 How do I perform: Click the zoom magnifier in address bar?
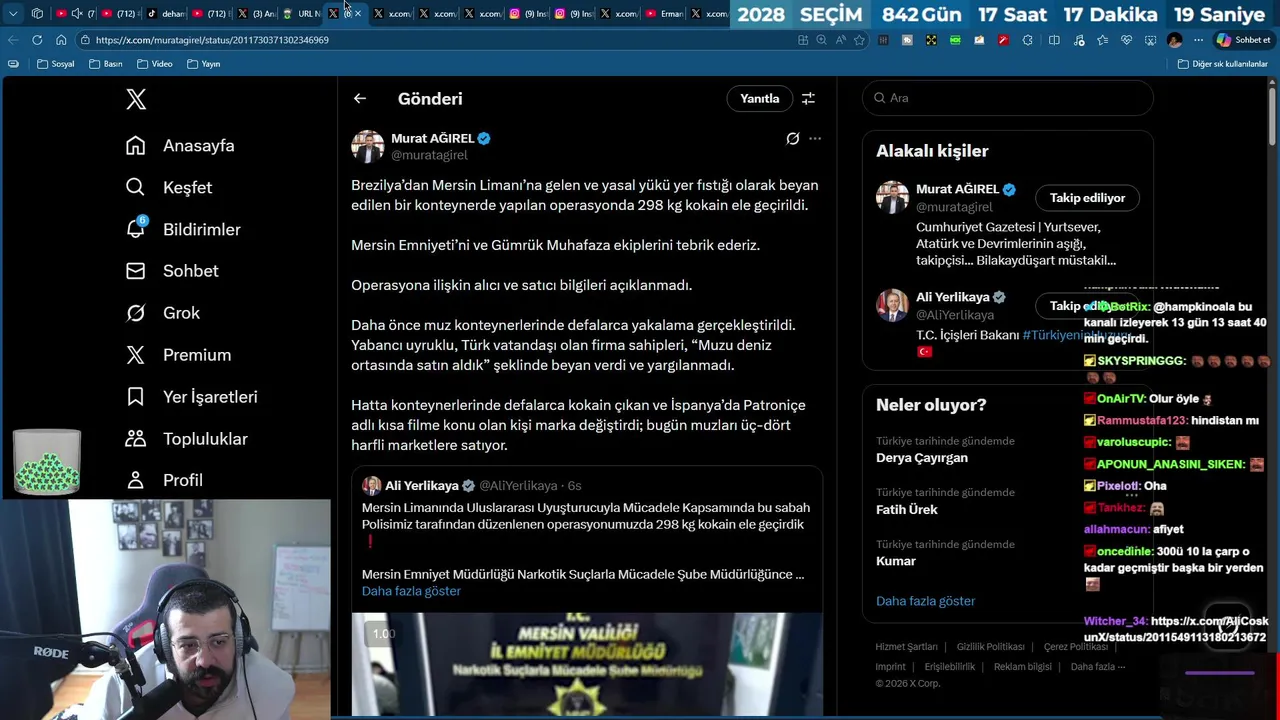[821, 40]
